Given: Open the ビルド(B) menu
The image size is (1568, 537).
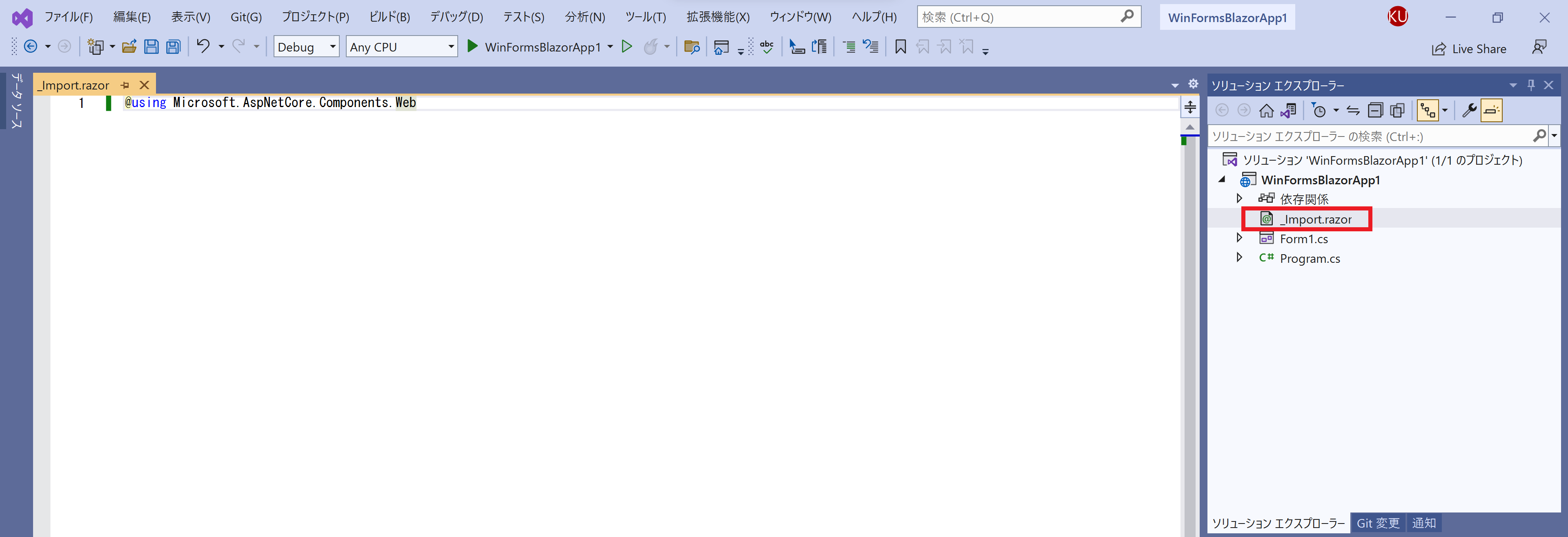Looking at the screenshot, I should tap(390, 17).
